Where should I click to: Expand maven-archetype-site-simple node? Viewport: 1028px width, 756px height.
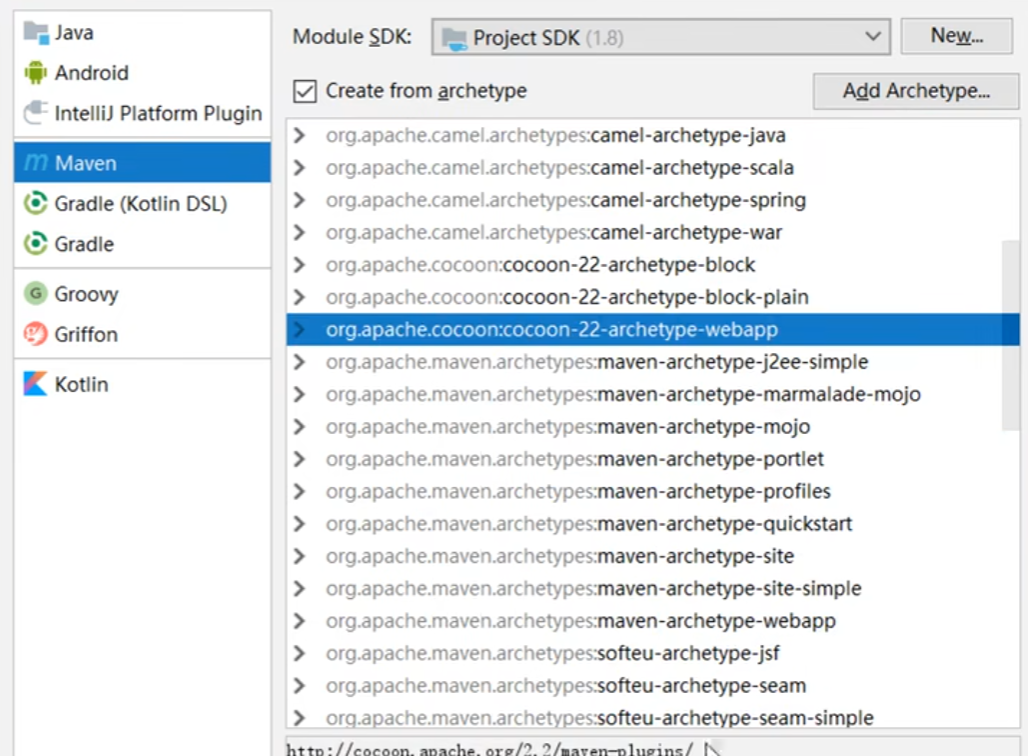coord(300,589)
